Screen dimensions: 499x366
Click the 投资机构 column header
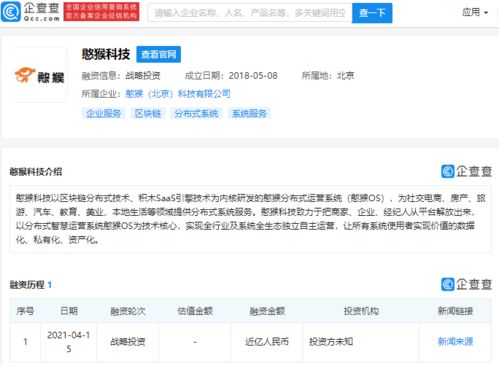point(361,311)
